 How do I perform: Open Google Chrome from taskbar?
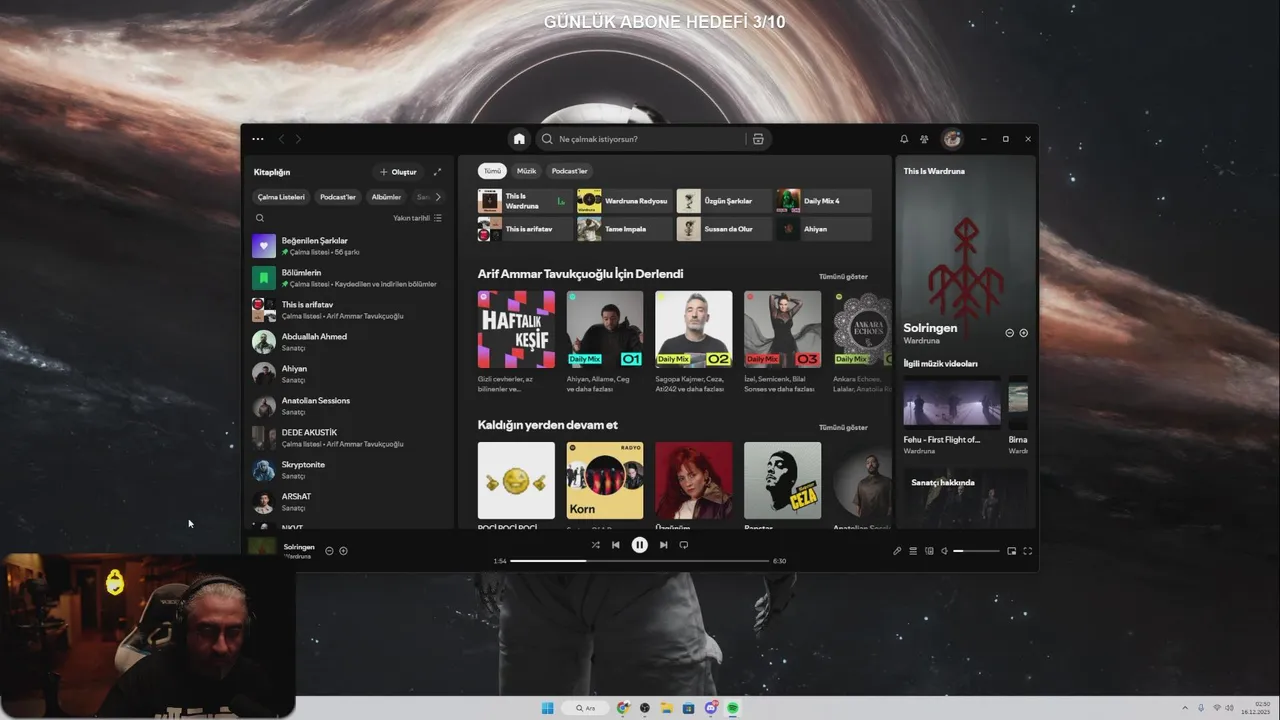623,708
